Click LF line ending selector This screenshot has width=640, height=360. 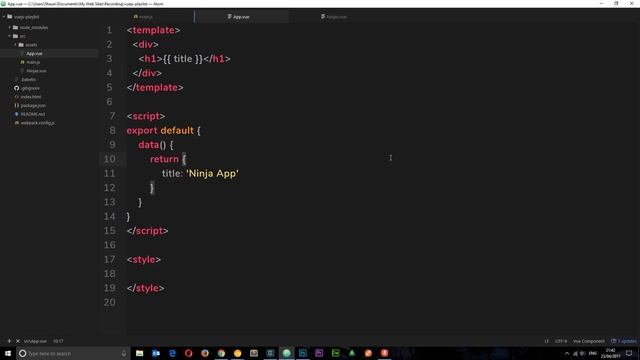546,341
